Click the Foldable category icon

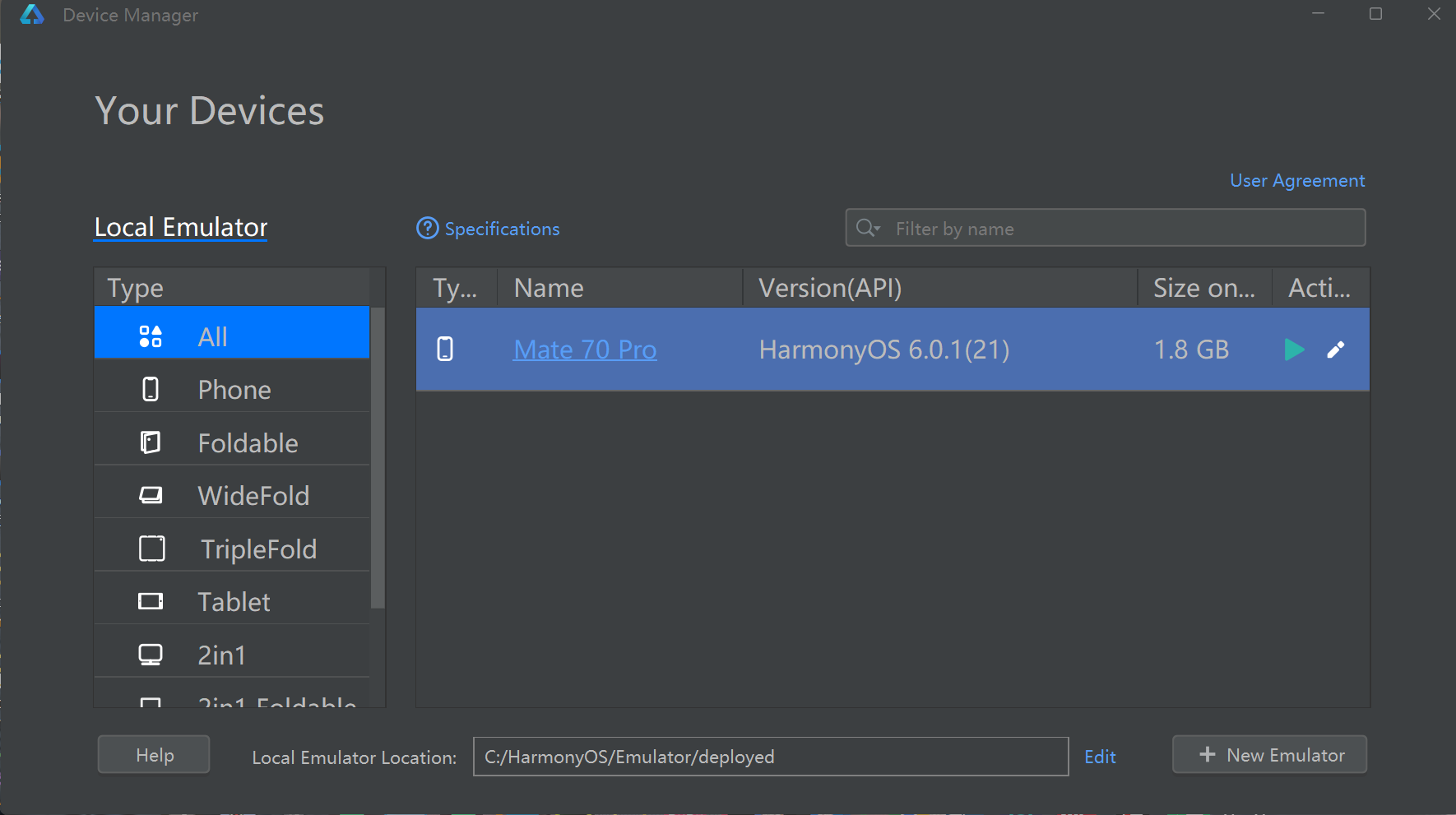click(151, 442)
